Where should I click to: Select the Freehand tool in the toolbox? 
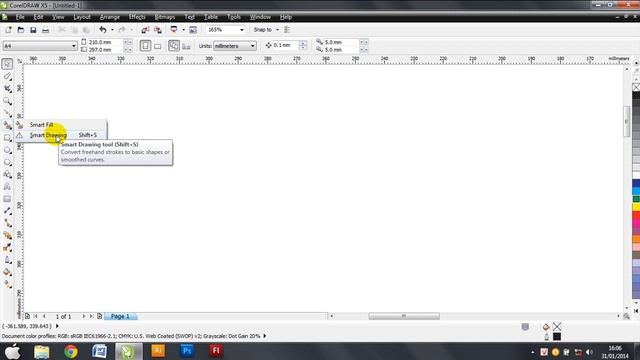tap(7, 113)
